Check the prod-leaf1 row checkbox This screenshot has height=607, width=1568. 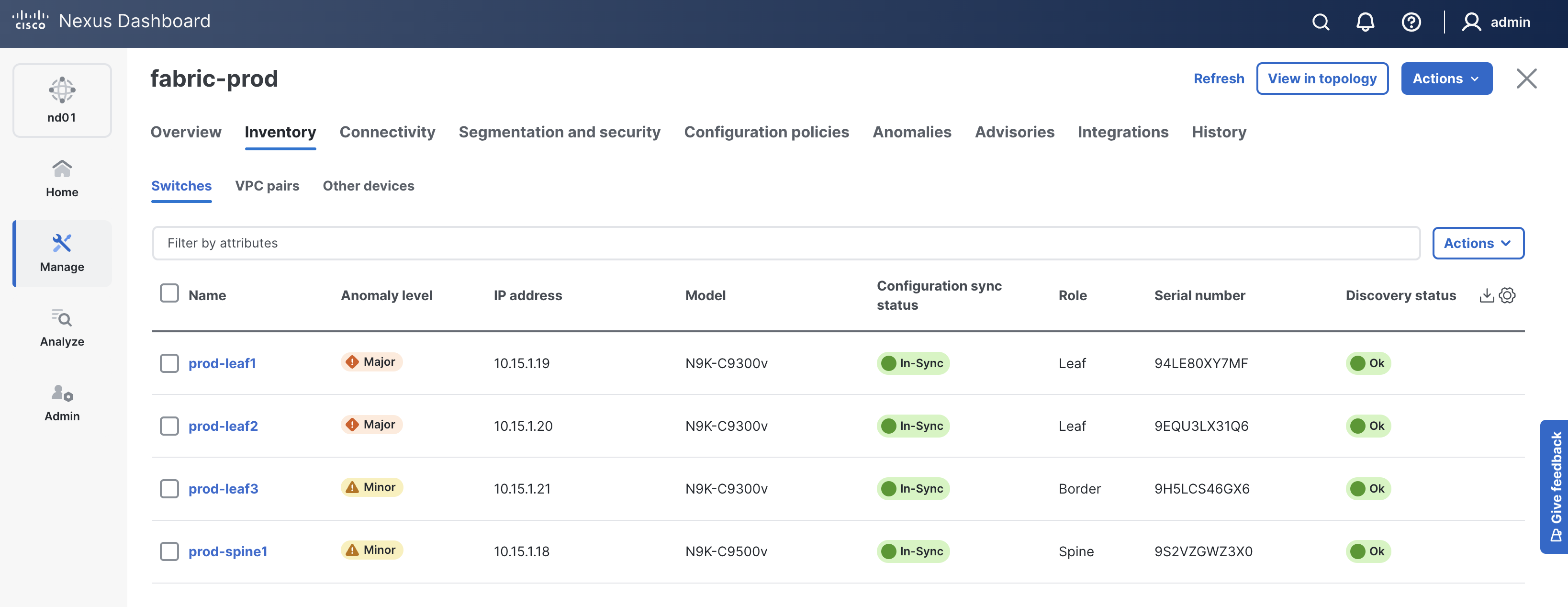click(x=169, y=363)
